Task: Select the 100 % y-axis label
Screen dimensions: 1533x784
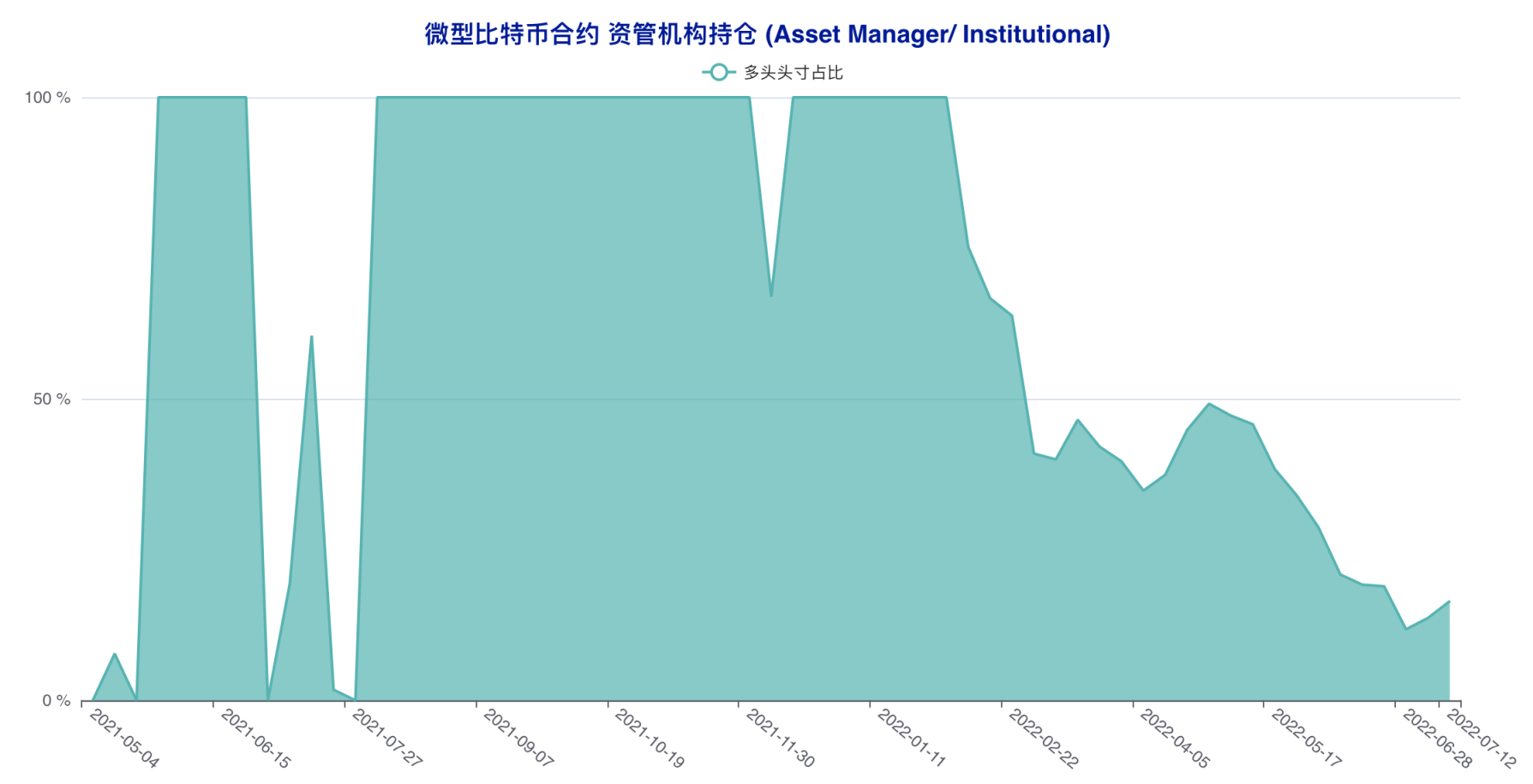Action: point(47,98)
